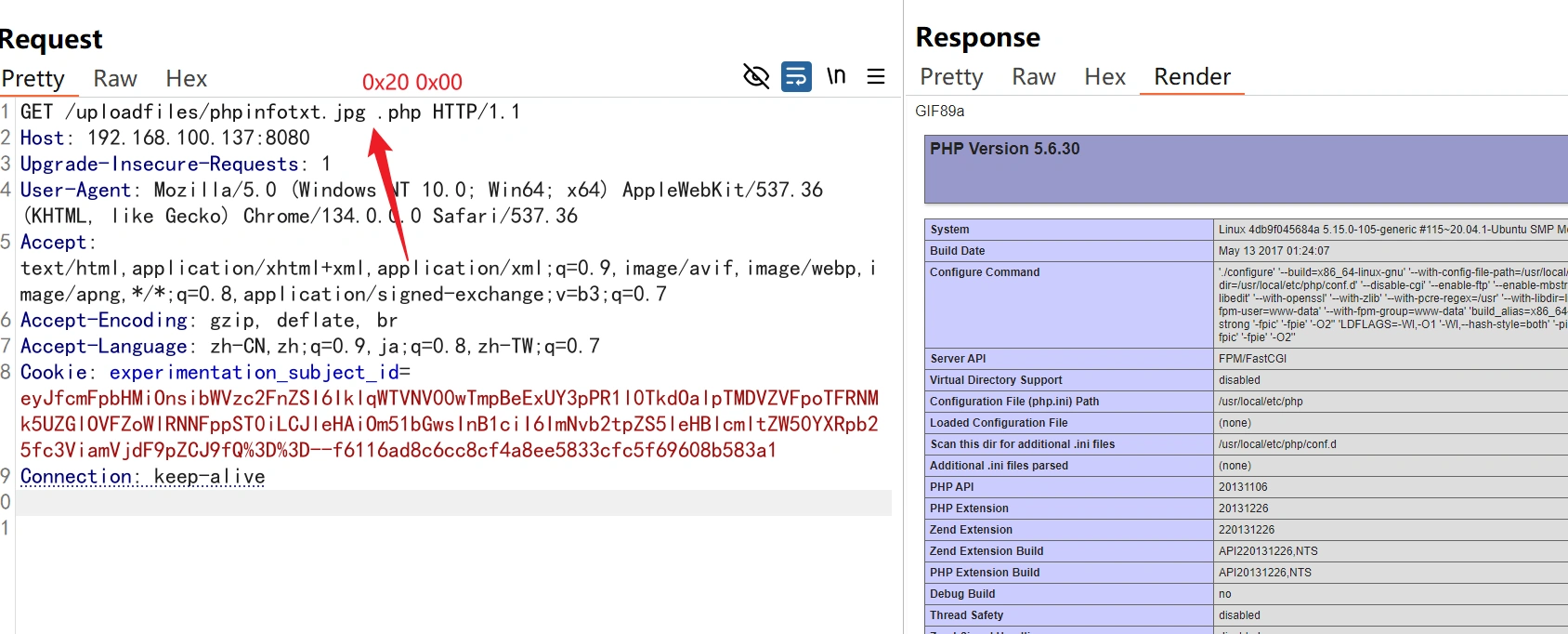Image resolution: width=1568 pixels, height=634 pixels.
Task: Select the Response Render tab
Action: 1192,77
